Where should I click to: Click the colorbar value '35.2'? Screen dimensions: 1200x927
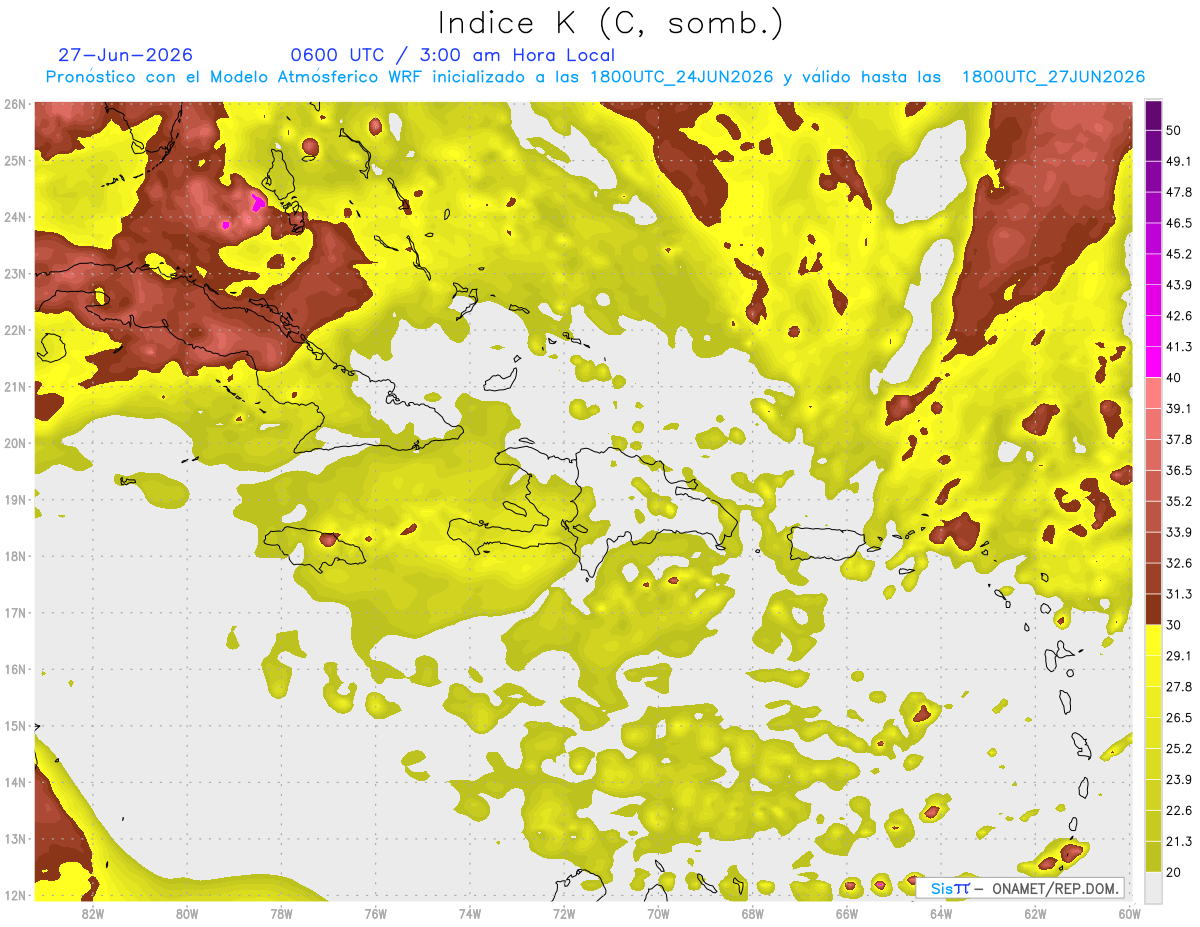(1178, 501)
